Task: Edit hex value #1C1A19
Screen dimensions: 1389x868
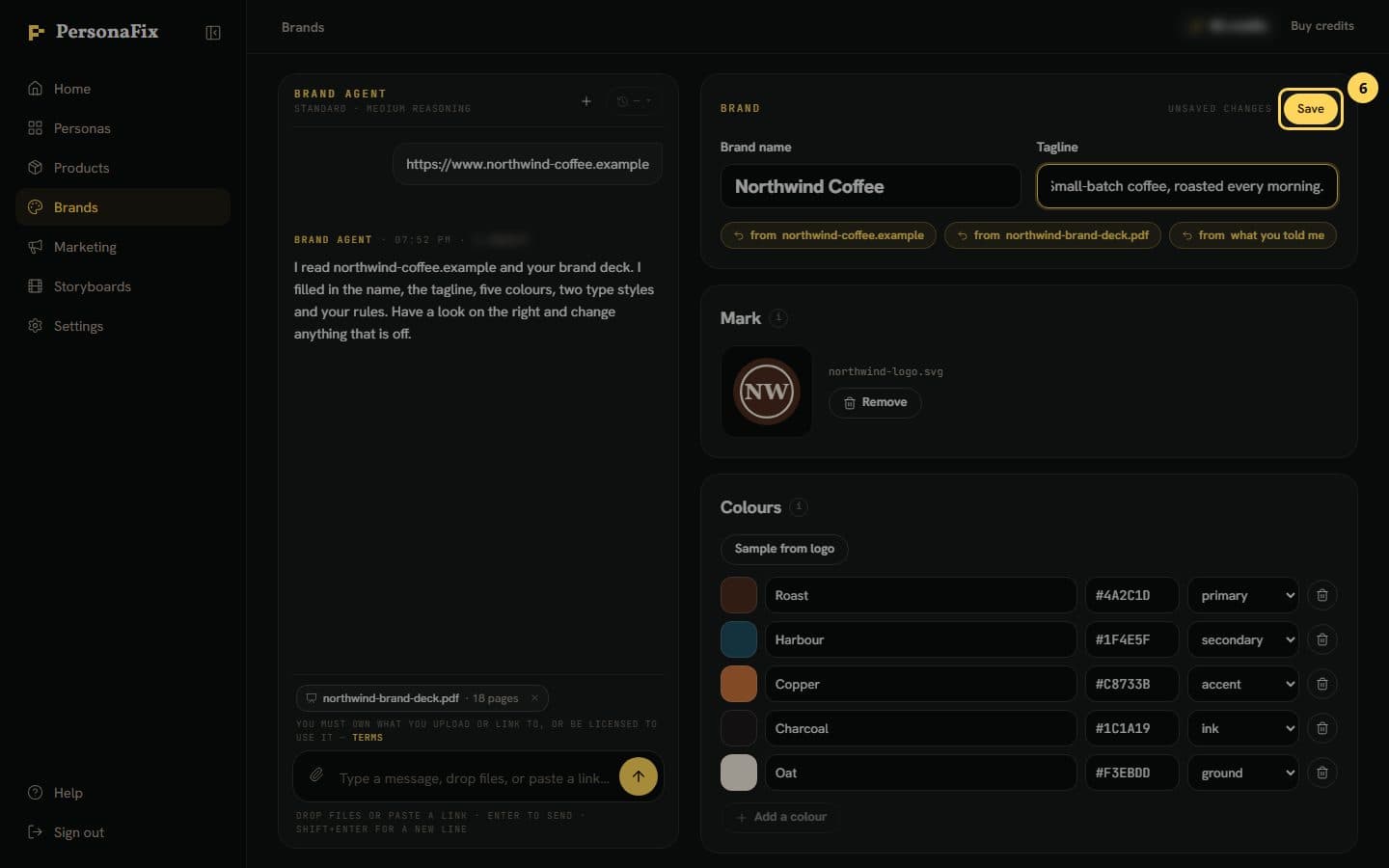Action: (1131, 728)
